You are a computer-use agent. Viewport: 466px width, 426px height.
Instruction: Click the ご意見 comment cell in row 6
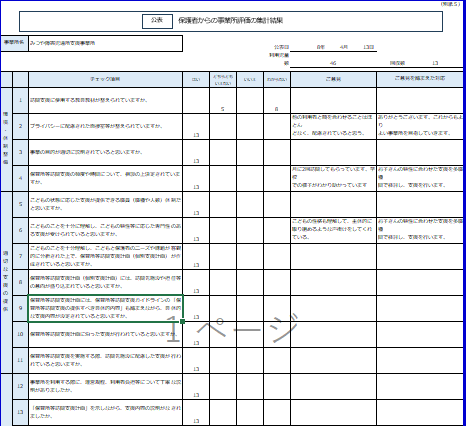(334, 230)
